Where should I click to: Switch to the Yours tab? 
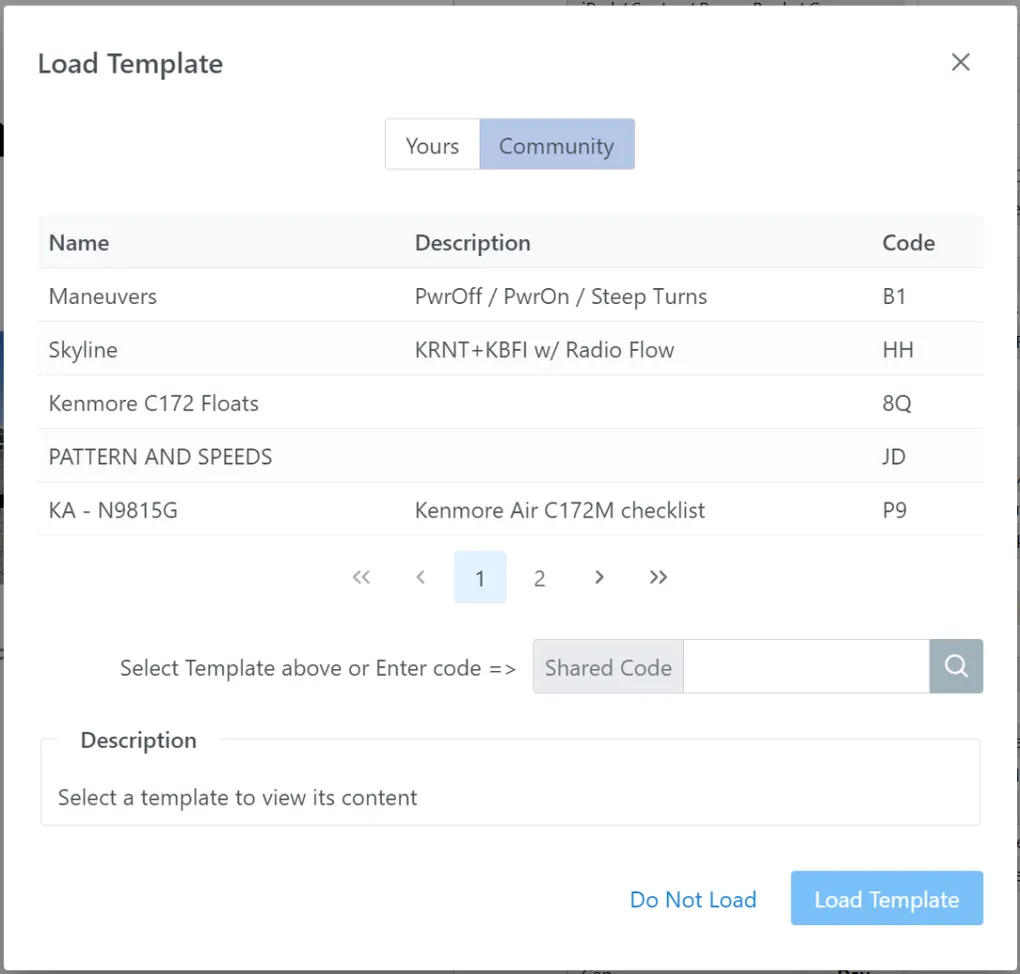pos(432,146)
